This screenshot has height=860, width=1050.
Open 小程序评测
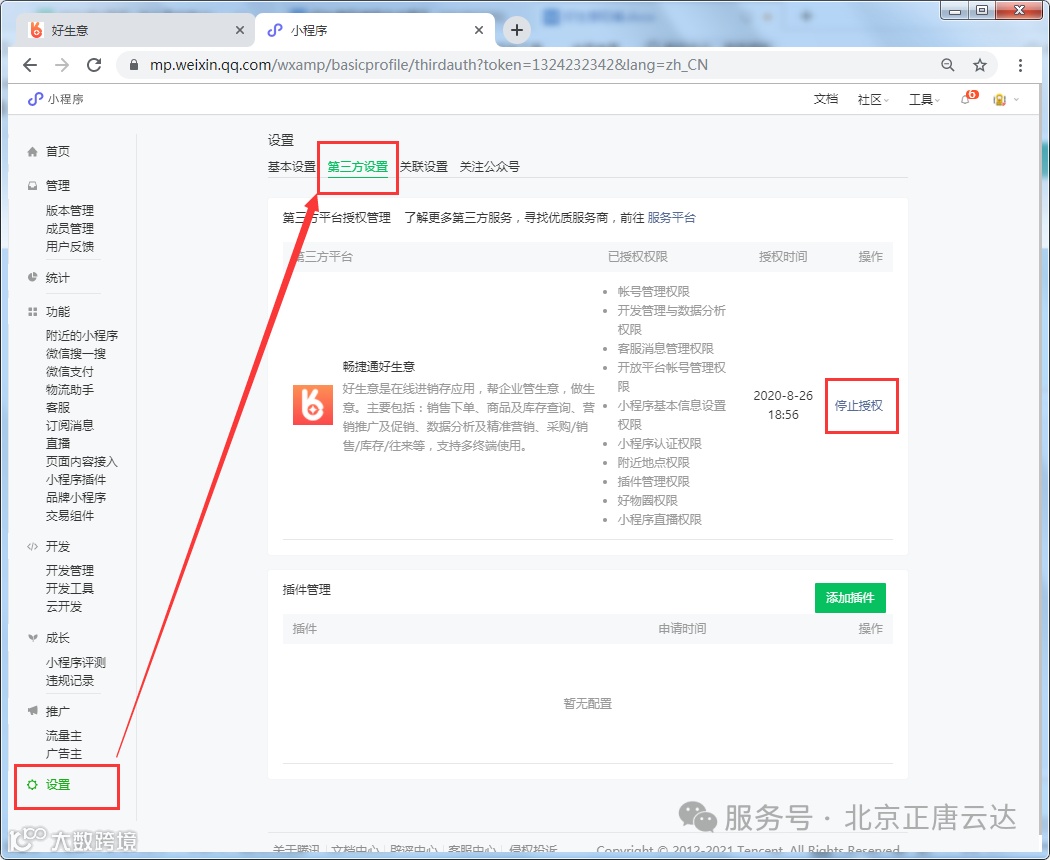coord(76,662)
